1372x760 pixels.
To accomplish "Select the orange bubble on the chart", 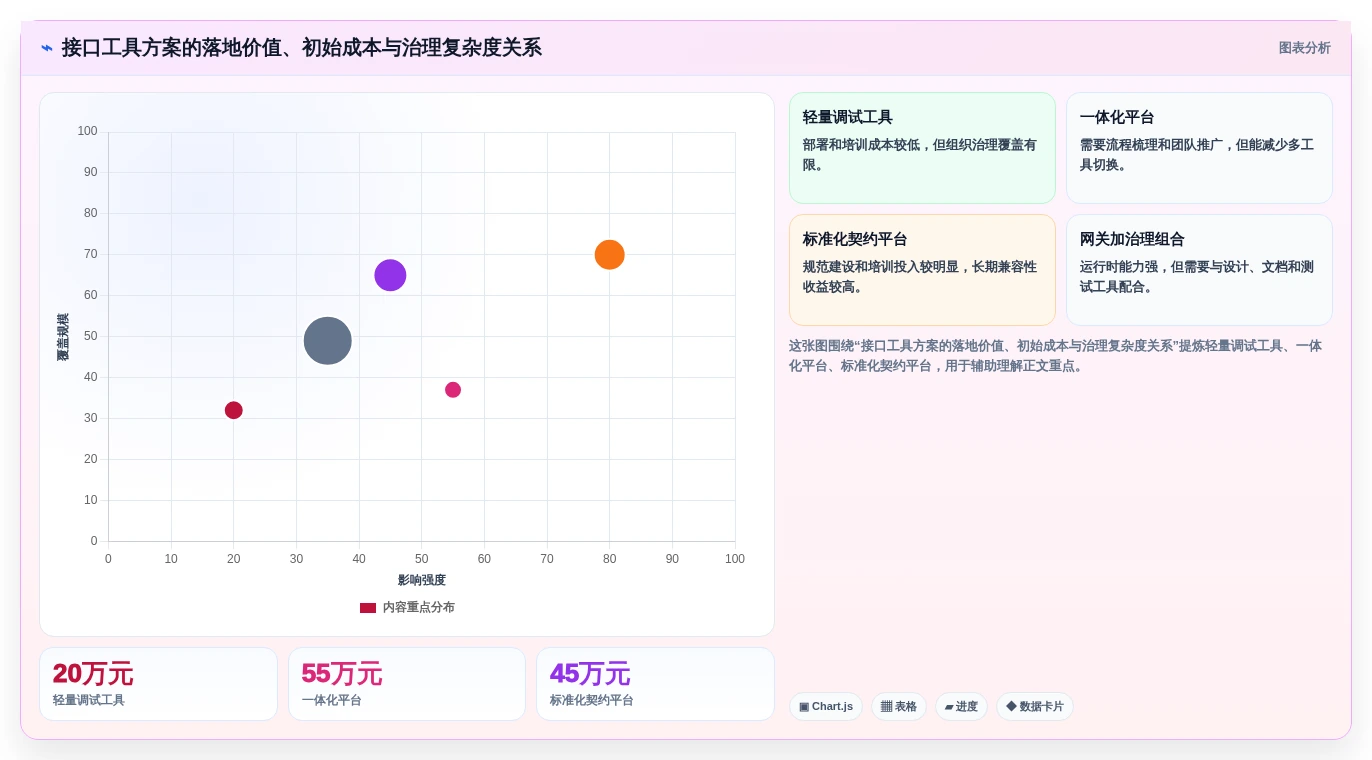I will click(609, 255).
